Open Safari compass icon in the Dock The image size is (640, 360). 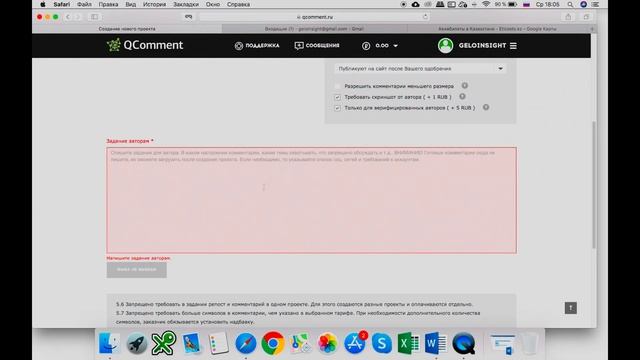[x=246, y=343]
